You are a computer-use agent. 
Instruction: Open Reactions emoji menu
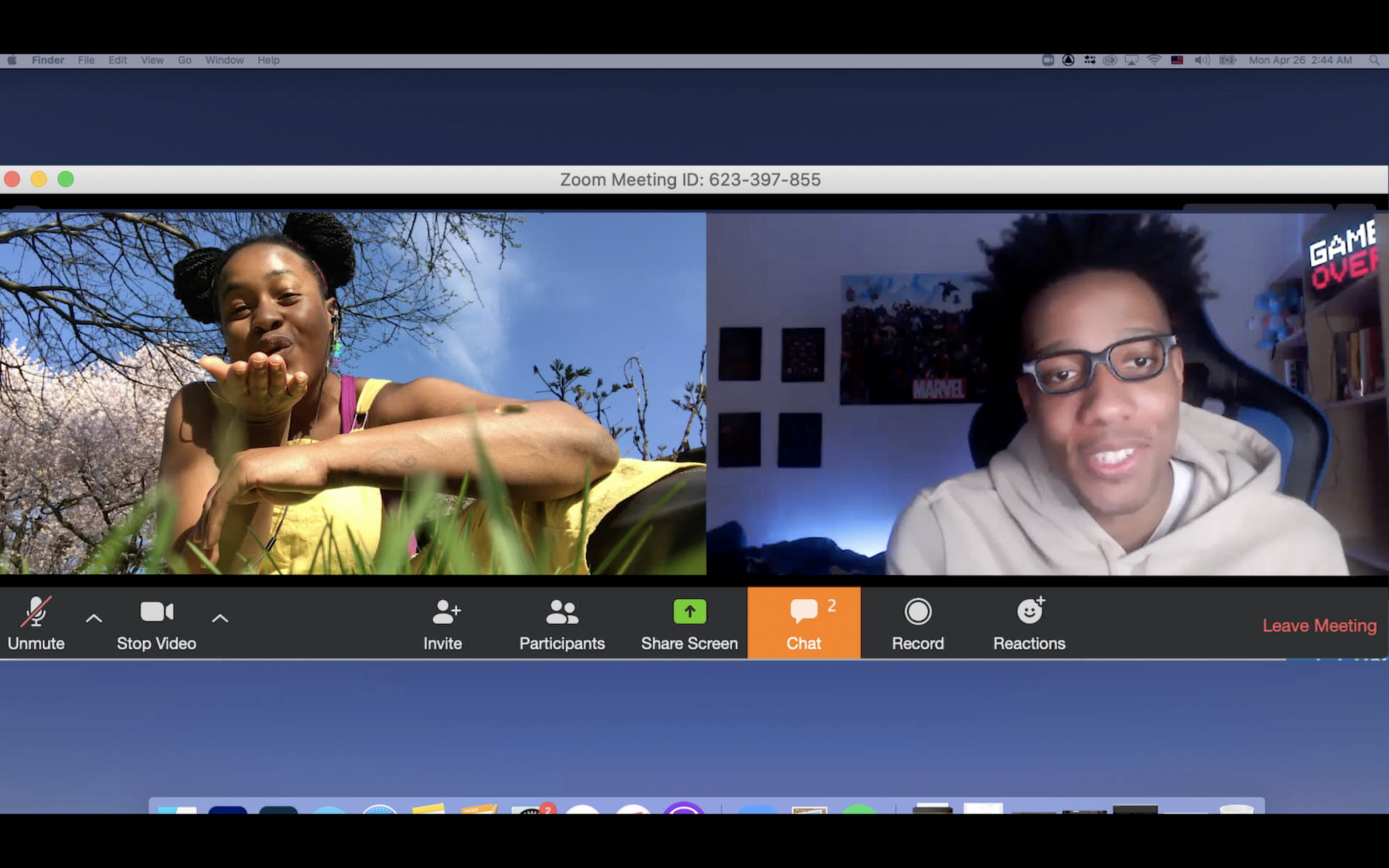[x=1029, y=624]
